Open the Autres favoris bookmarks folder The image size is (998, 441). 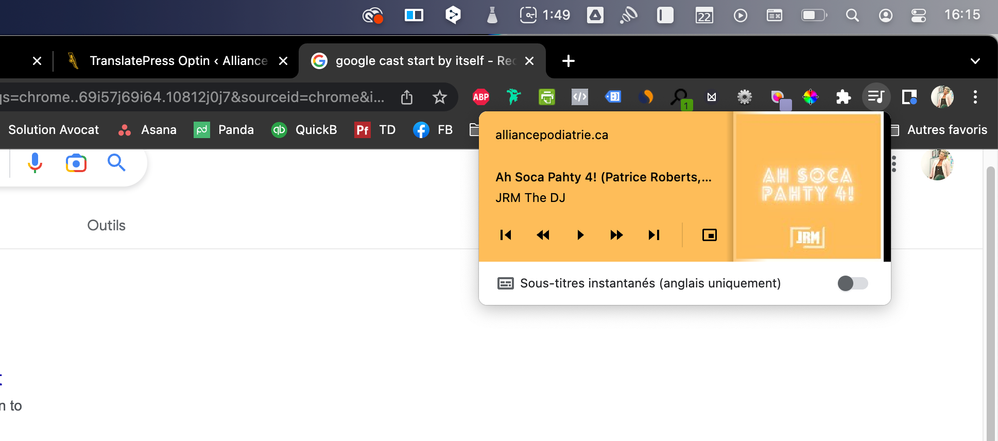(x=938, y=130)
